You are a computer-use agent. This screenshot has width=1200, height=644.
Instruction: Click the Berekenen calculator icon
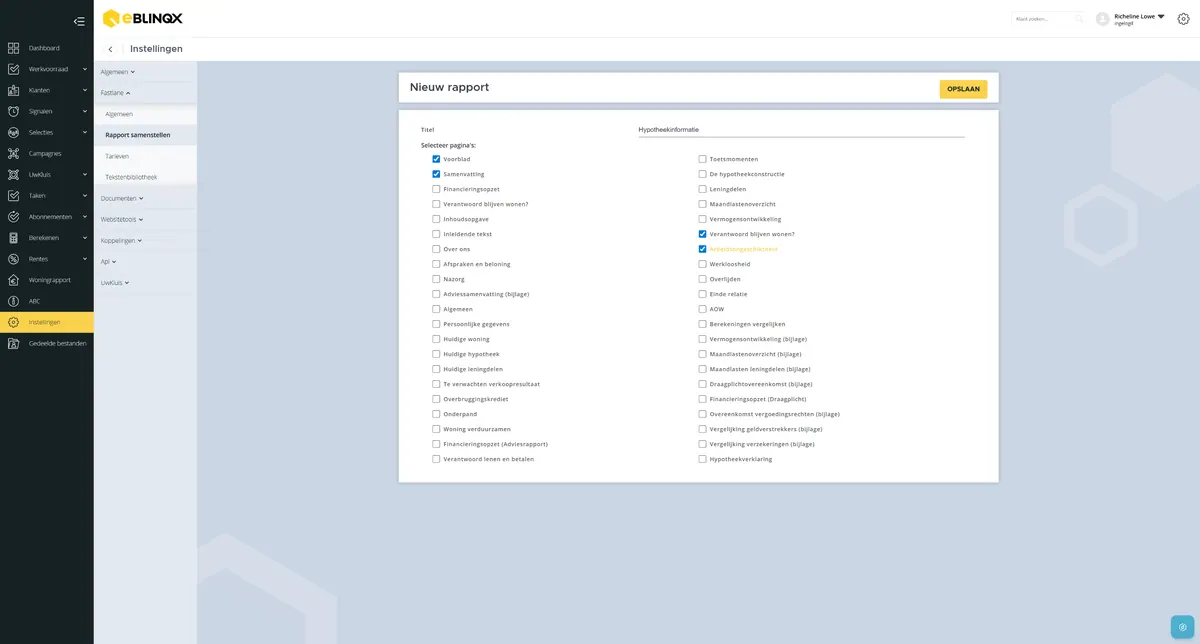13,238
